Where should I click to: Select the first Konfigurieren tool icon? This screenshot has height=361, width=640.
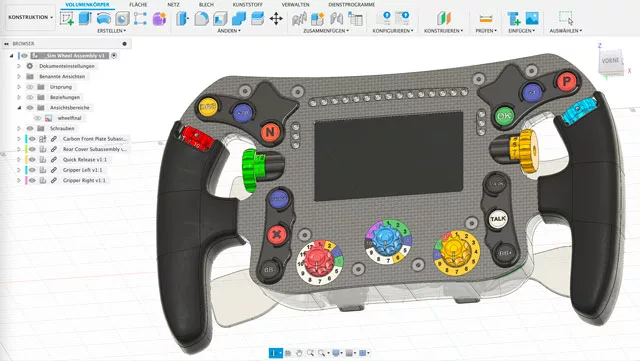coord(384,18)
